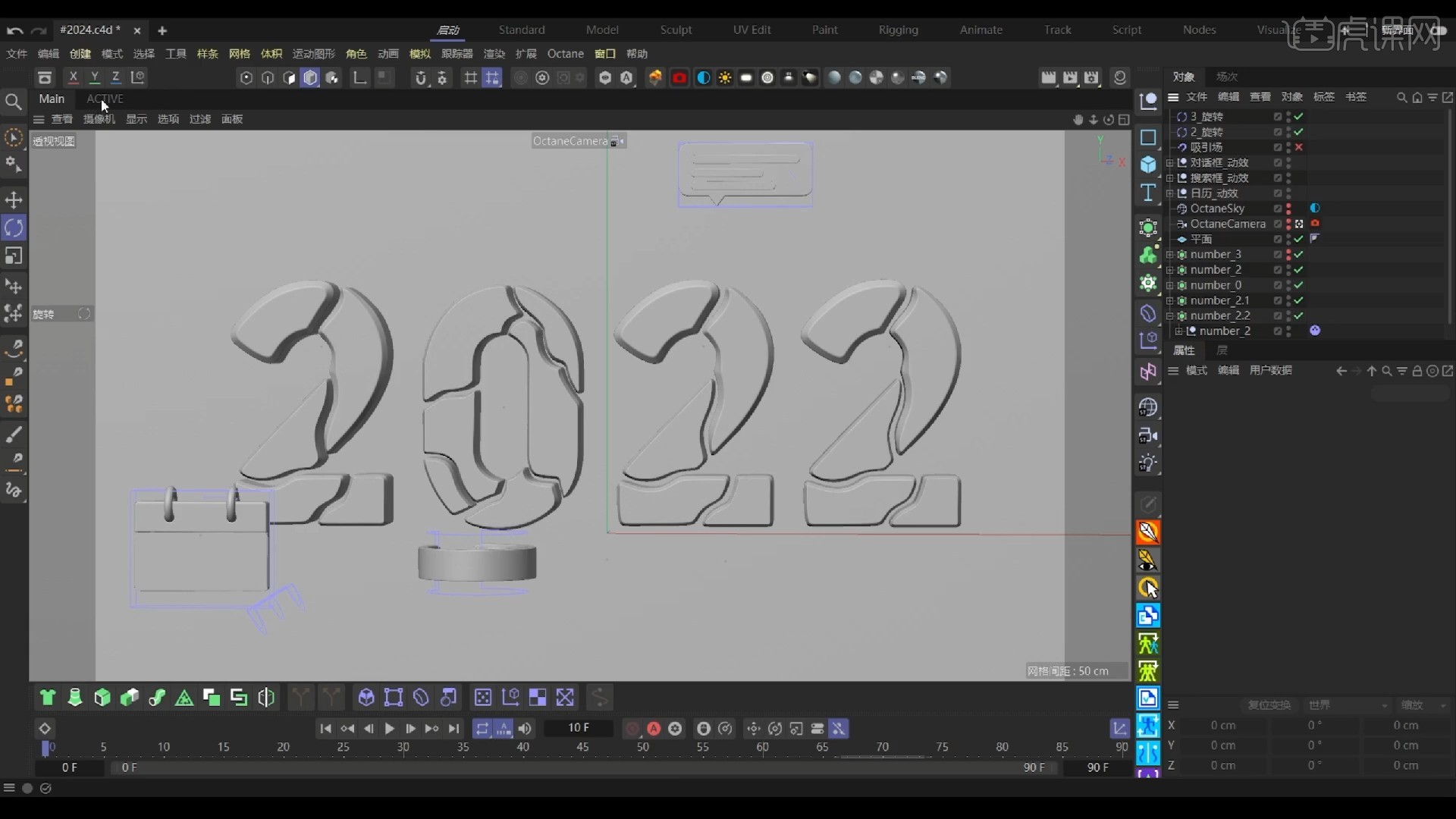The height and width of the screenshot is (819, 1456).
Task: Click the redo arrow icon
Action: (x=39, y=30)
